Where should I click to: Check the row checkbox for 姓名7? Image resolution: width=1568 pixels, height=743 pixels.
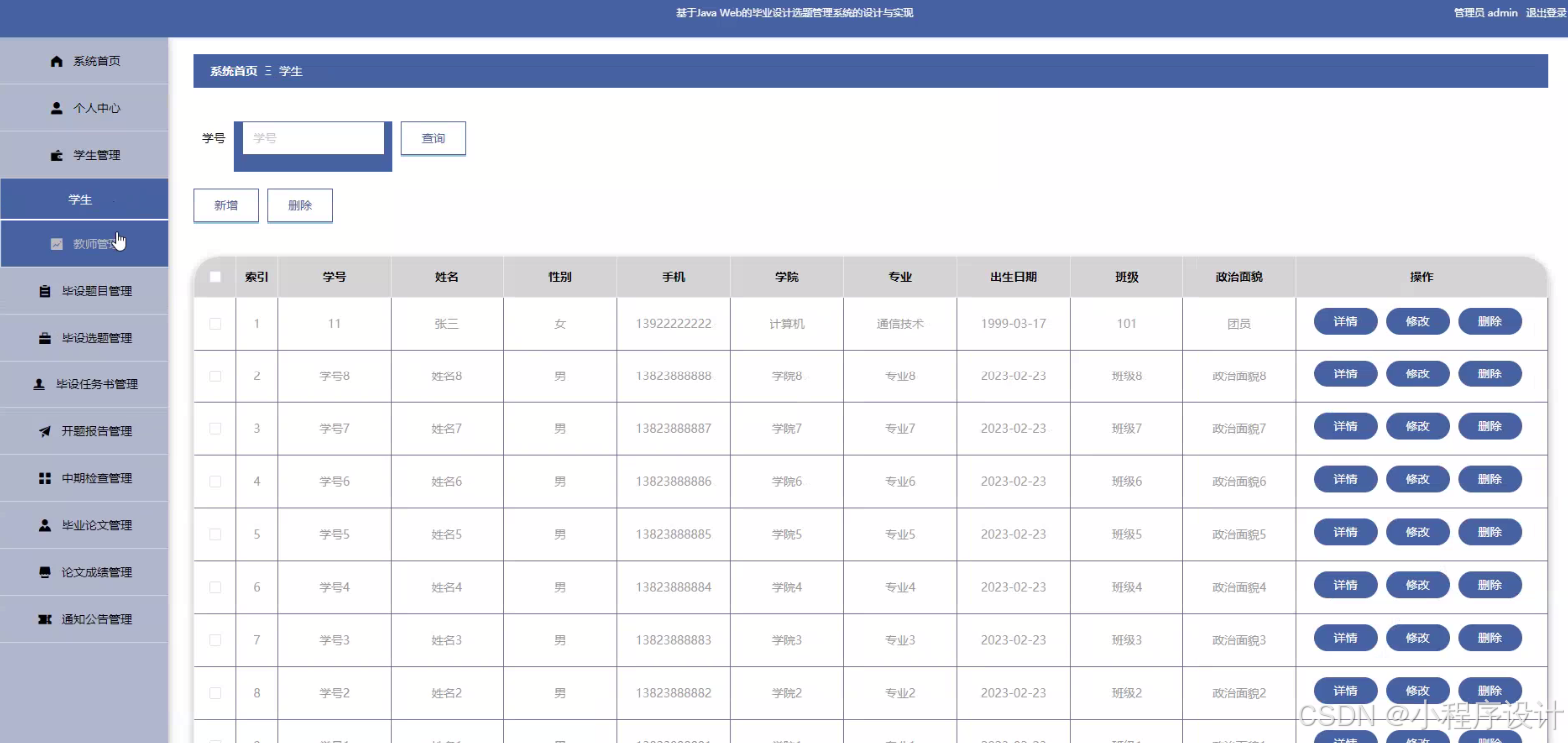coord(215,429)
